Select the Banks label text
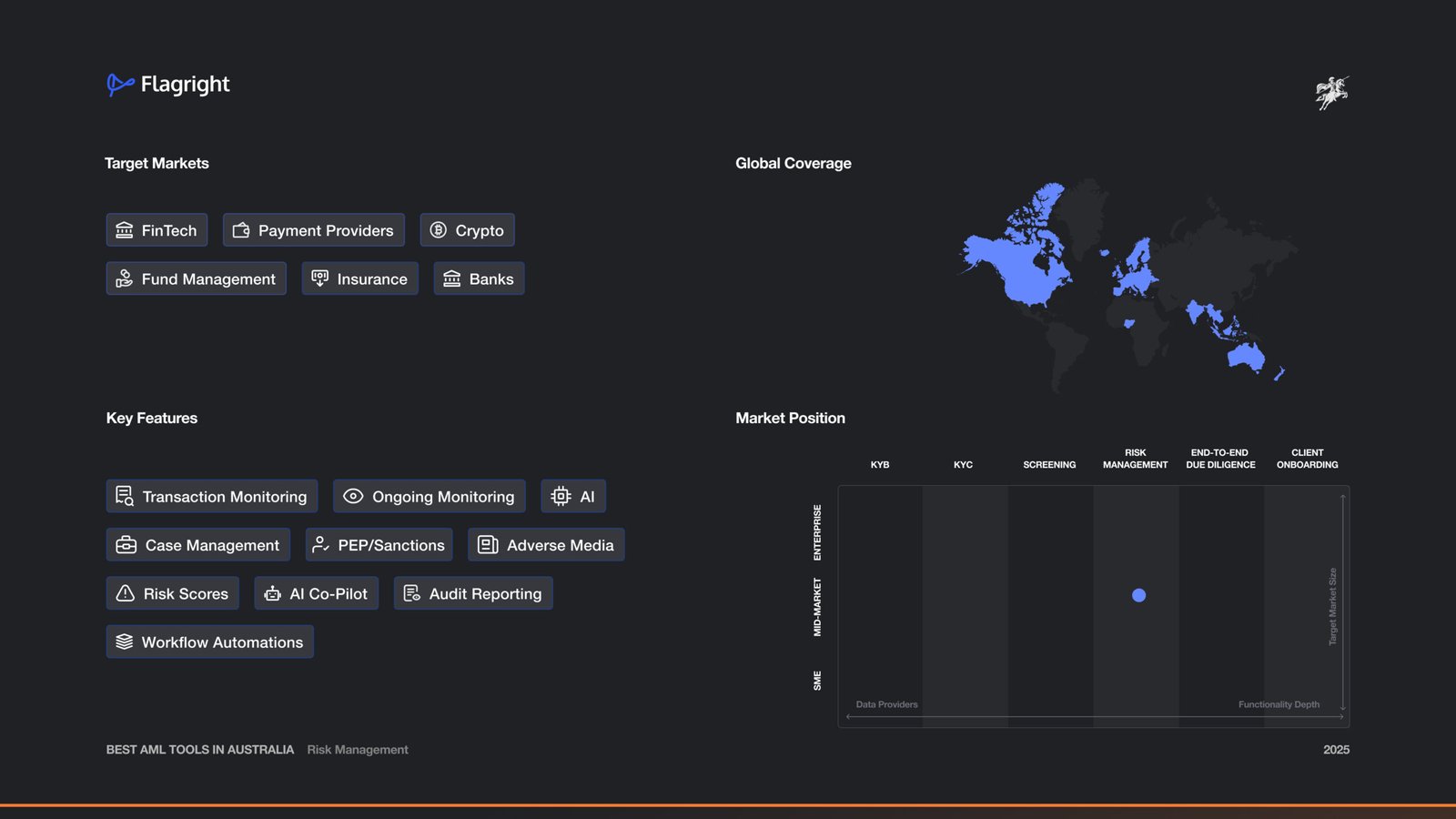 click(x=491, y=279)
